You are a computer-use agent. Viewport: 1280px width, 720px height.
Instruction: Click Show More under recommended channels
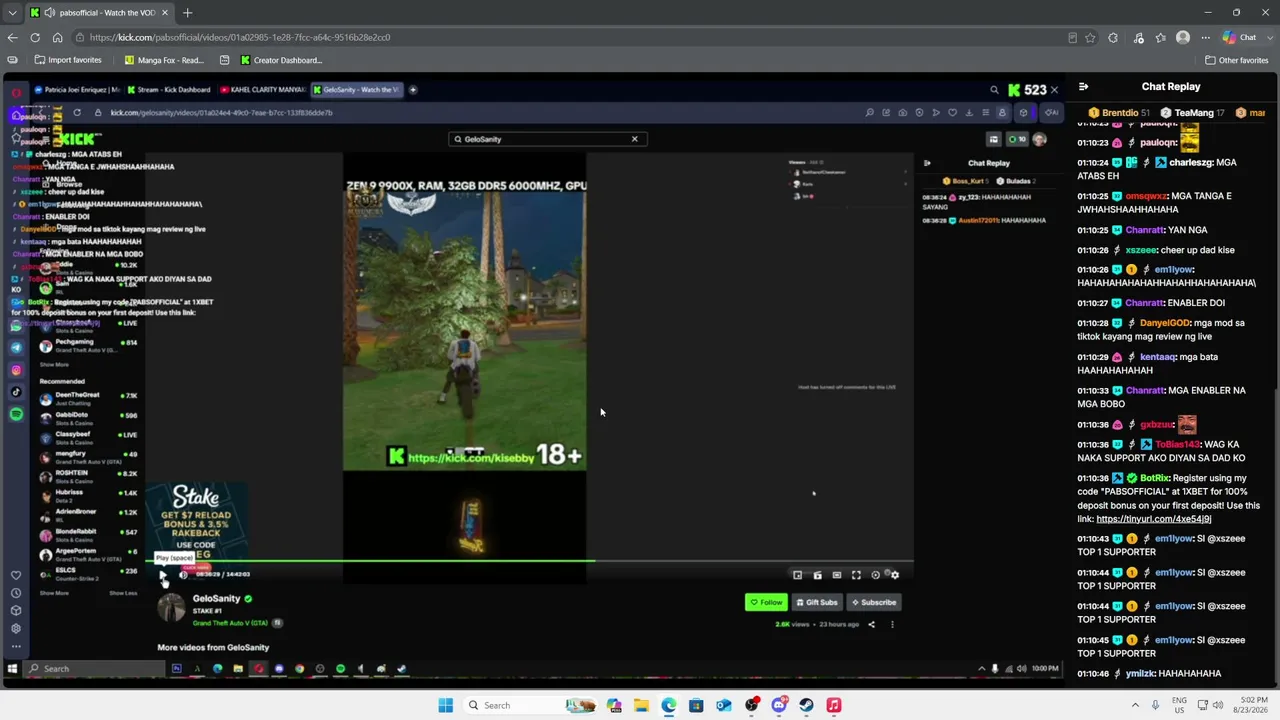54,593
